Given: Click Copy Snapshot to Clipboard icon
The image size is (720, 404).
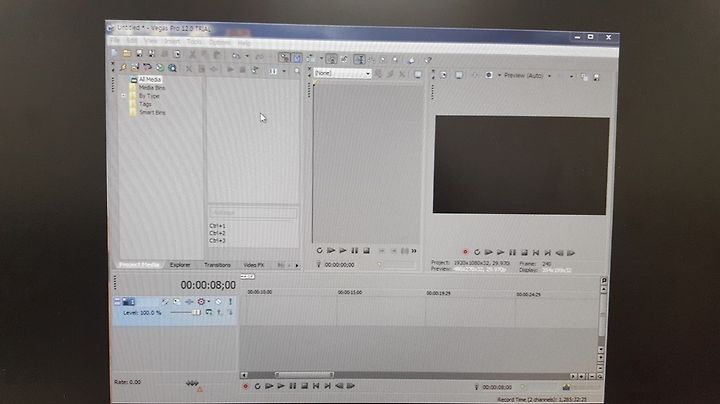Looking at the screenshot, I should point(584,78).
